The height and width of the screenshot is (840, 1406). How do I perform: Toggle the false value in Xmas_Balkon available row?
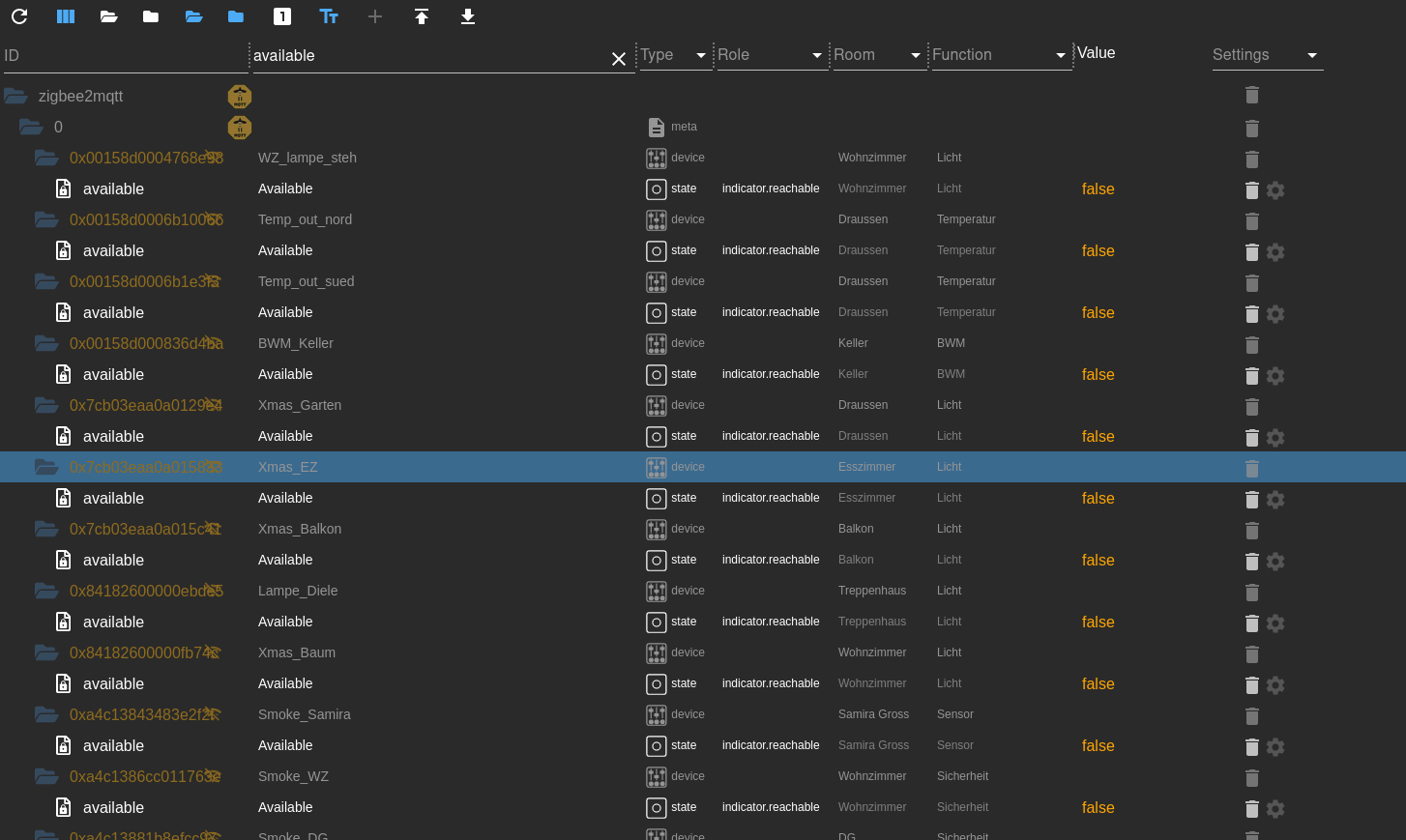tap(1098, 561)
